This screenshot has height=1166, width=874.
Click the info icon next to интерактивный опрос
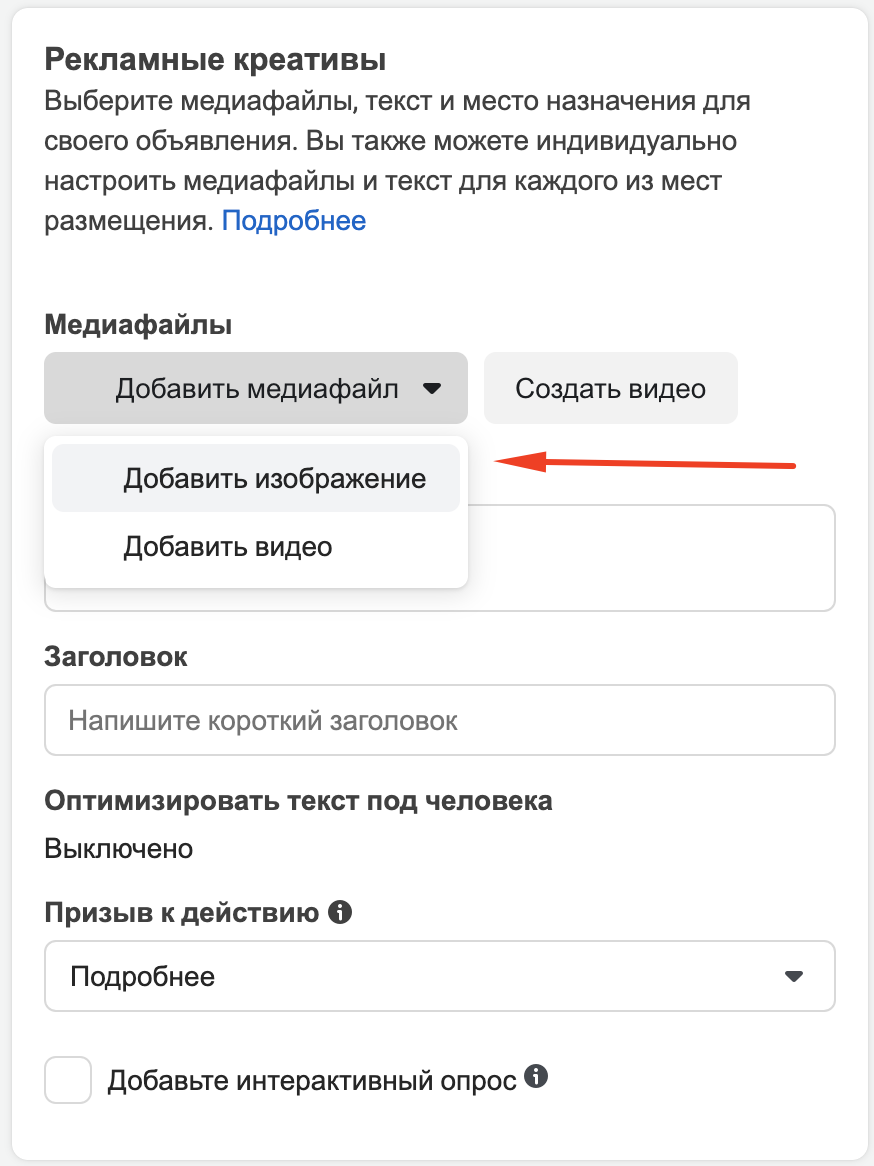coord(536,1075)
